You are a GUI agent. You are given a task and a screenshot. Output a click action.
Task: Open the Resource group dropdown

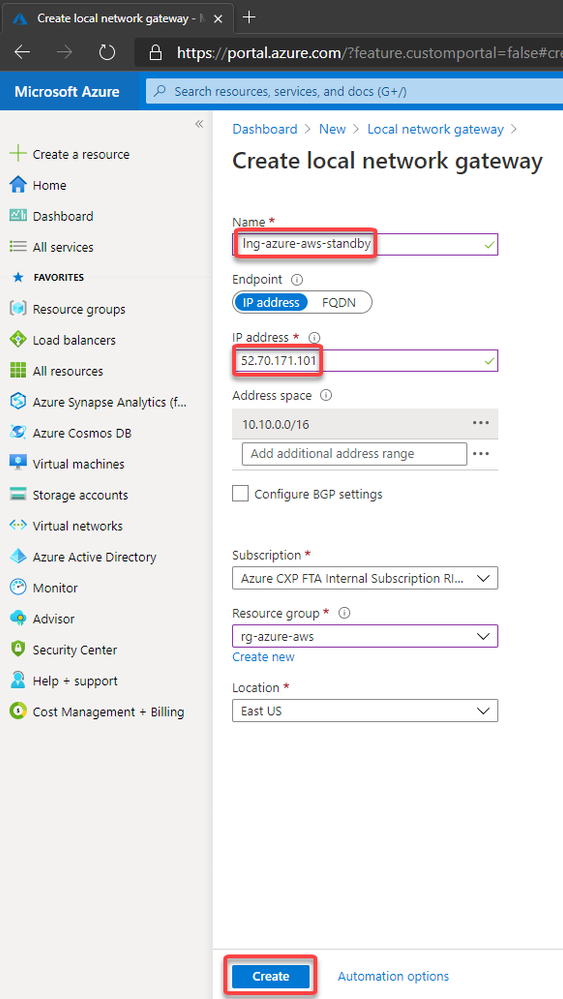pyautogui.click(x=365, y=636)
